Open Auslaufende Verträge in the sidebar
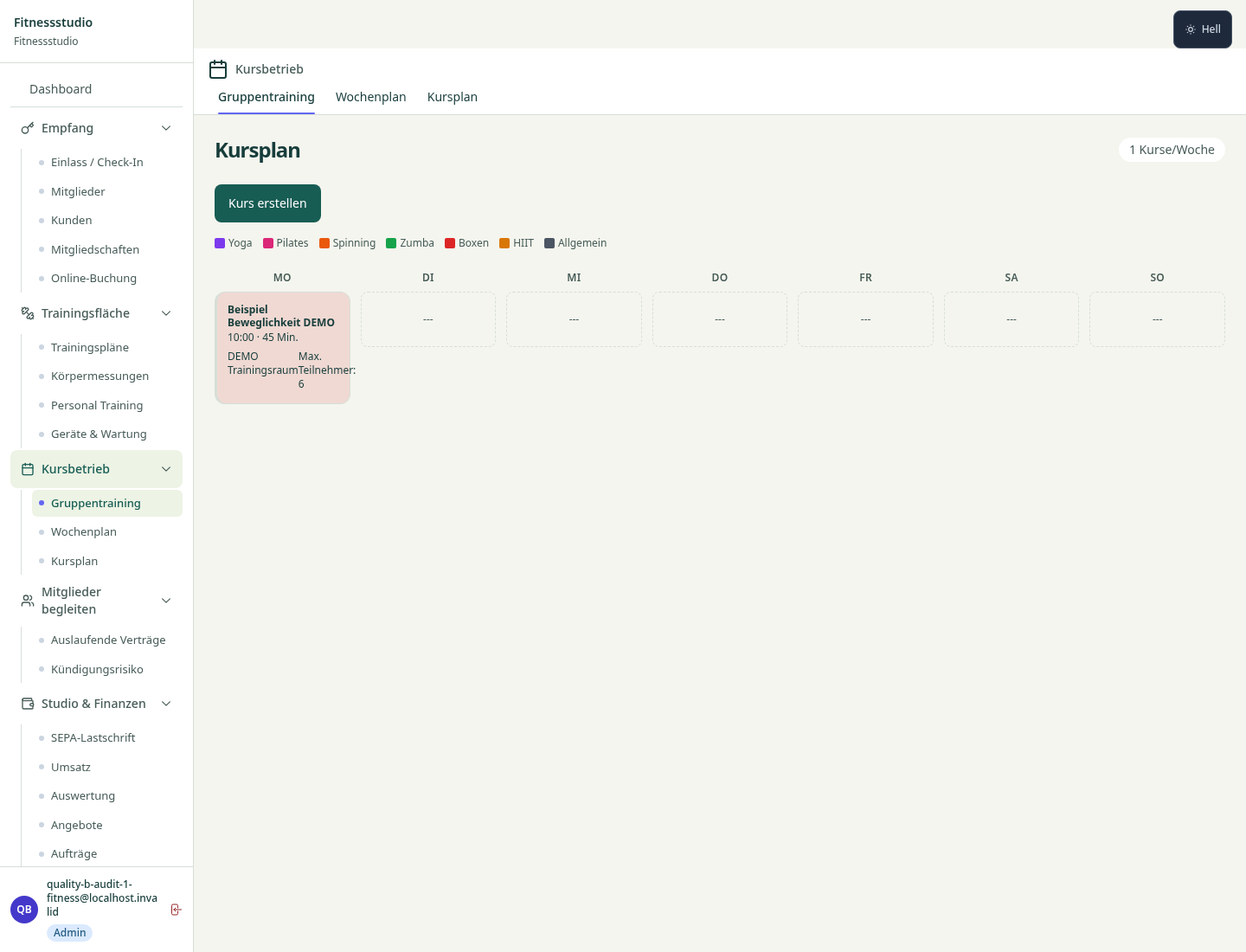The width and height of the screenshot is (1246, 952). tap(107, 640)
